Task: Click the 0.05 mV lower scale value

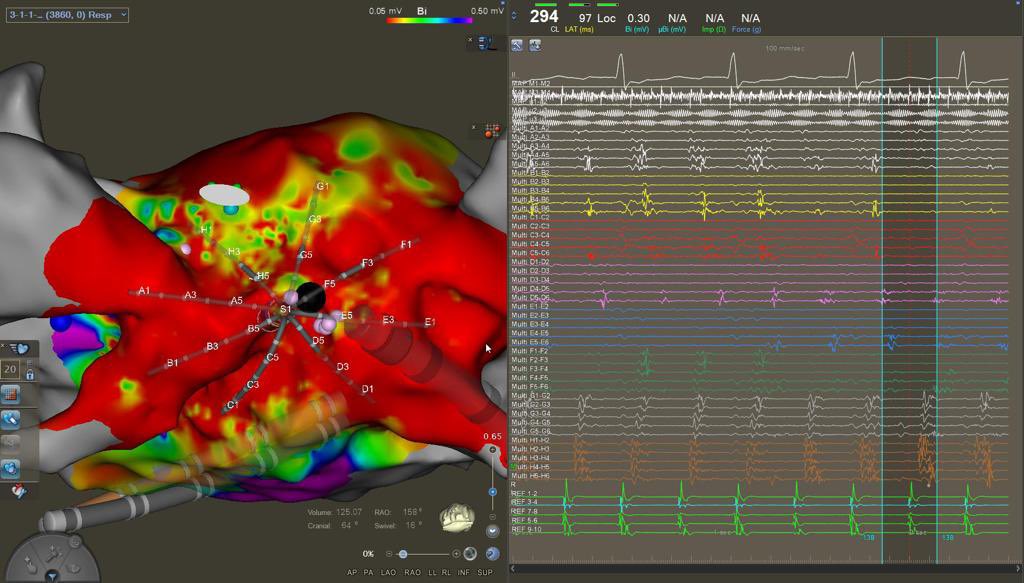Action: point(385,11)
